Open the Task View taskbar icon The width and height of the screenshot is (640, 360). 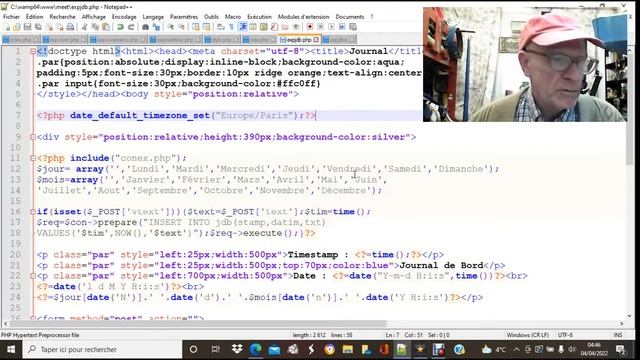(215, 350)
